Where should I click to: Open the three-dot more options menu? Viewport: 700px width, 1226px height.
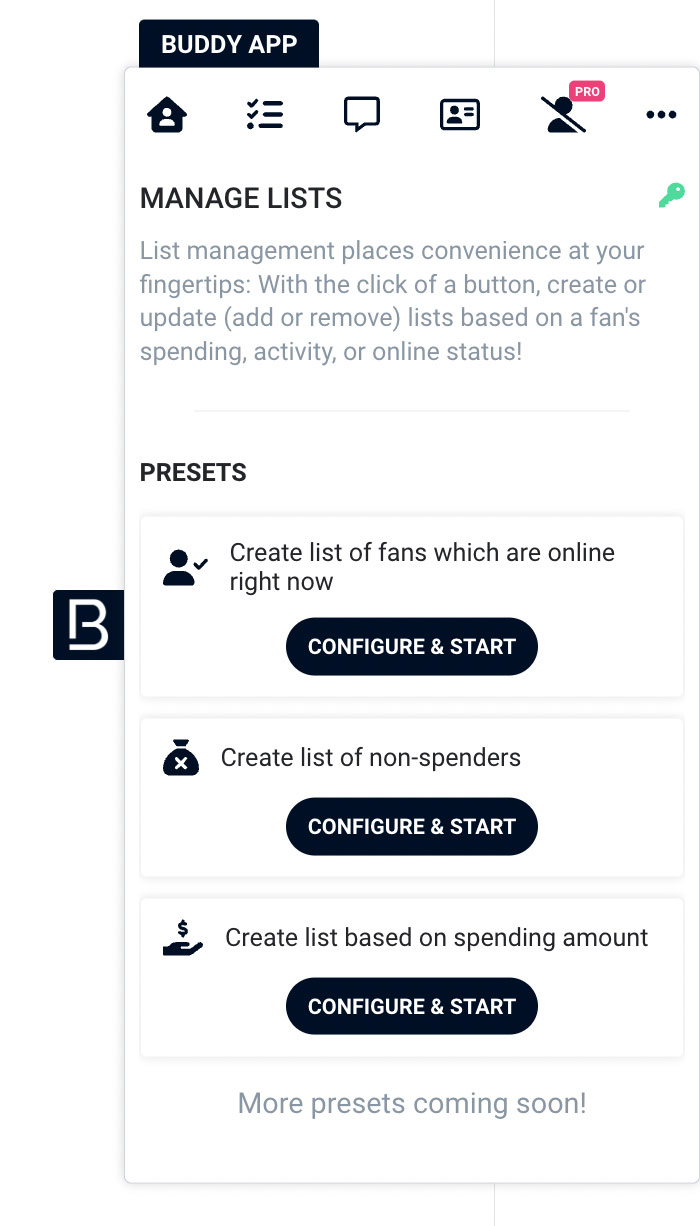click(661, 115)
